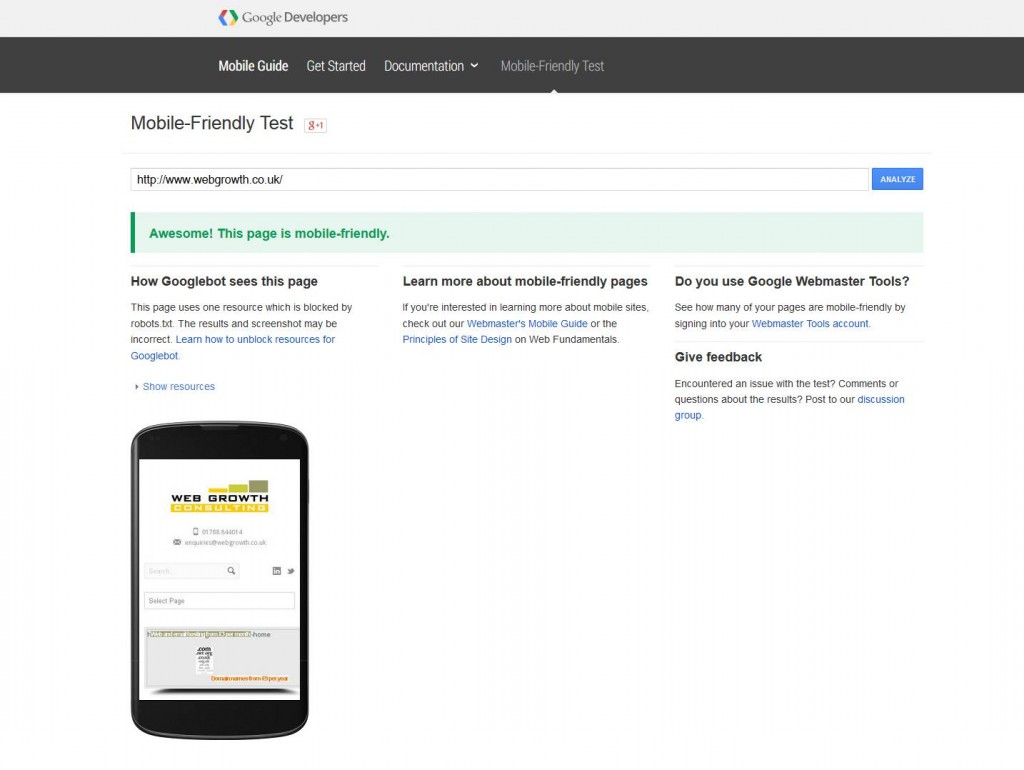Click the 'Give feedback' heading
This screenshot has height=770, width=1024.
point(718,357)
